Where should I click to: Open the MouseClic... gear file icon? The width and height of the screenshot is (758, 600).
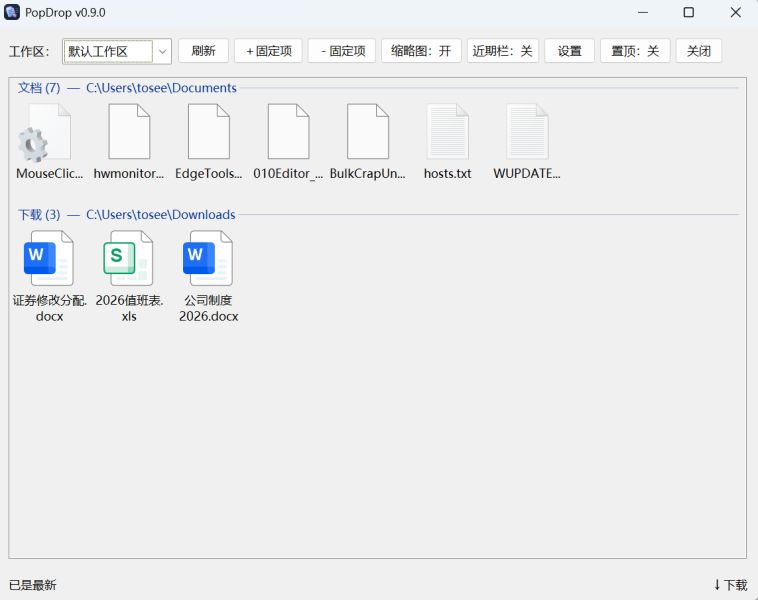click(x=45, y=132)
